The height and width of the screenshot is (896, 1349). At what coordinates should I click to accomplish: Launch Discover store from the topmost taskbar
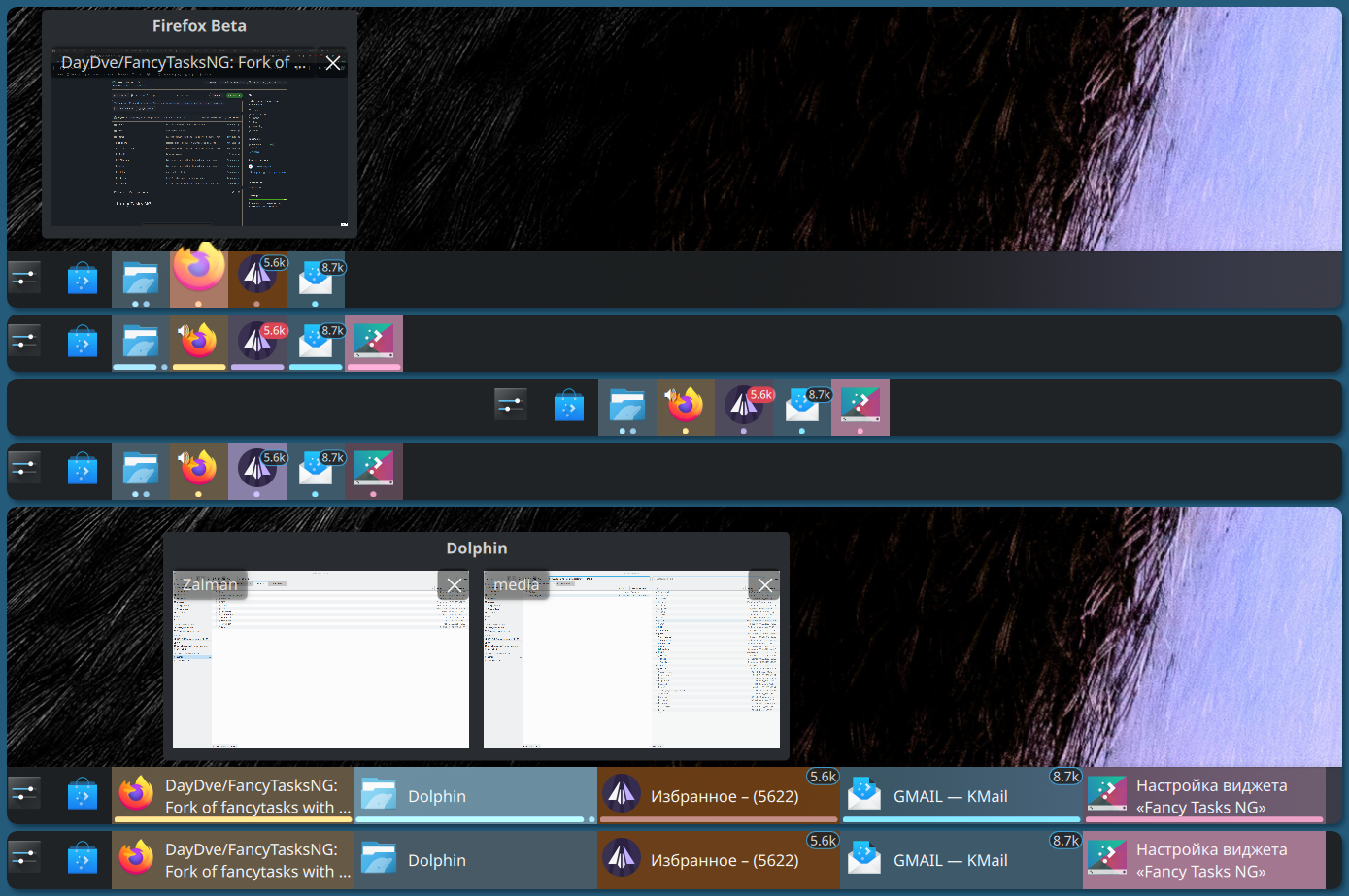(83, 280)
